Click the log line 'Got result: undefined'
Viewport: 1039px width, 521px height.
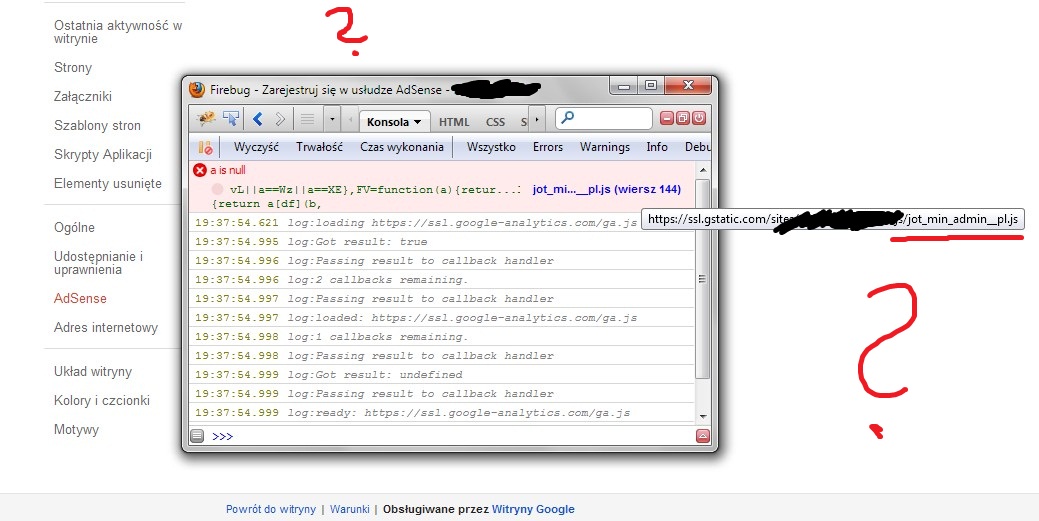[375, 375]
